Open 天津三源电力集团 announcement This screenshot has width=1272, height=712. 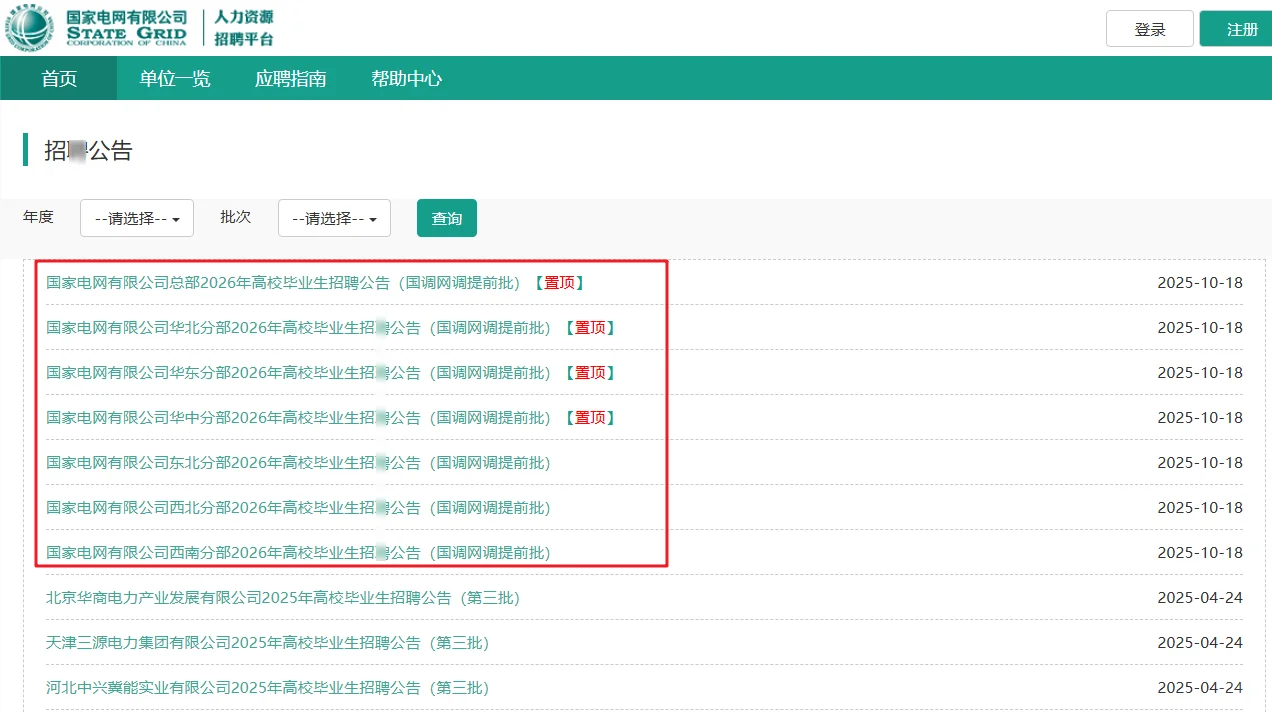coord(268,643)
